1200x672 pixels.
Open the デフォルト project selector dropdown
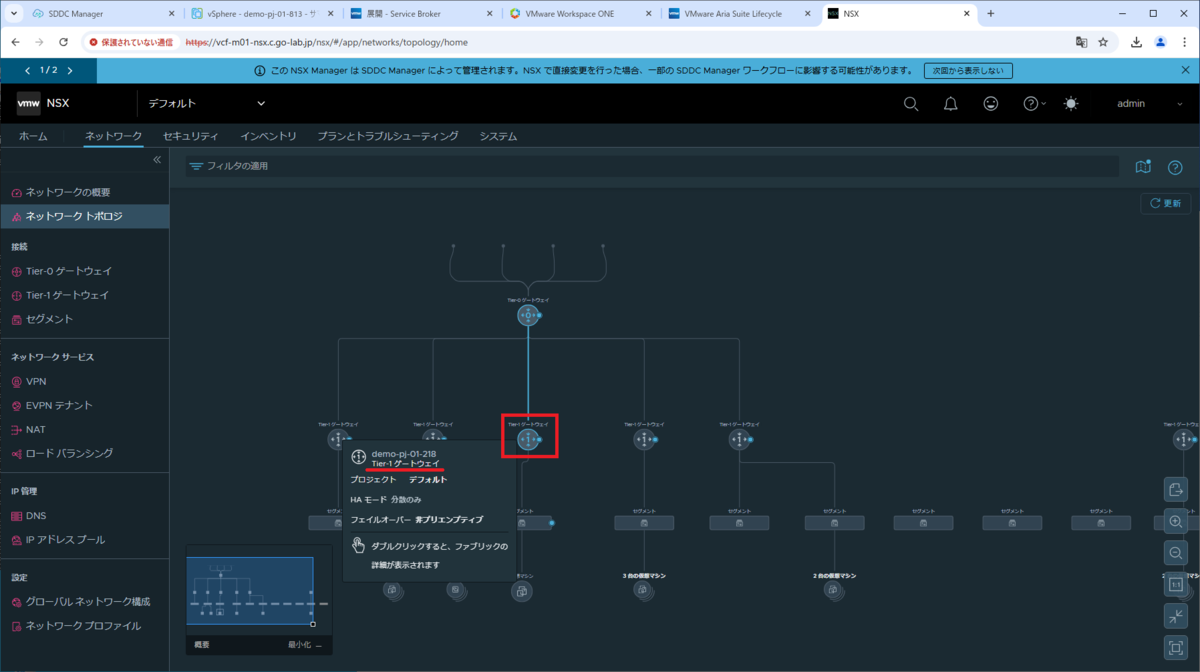(207, 104)
